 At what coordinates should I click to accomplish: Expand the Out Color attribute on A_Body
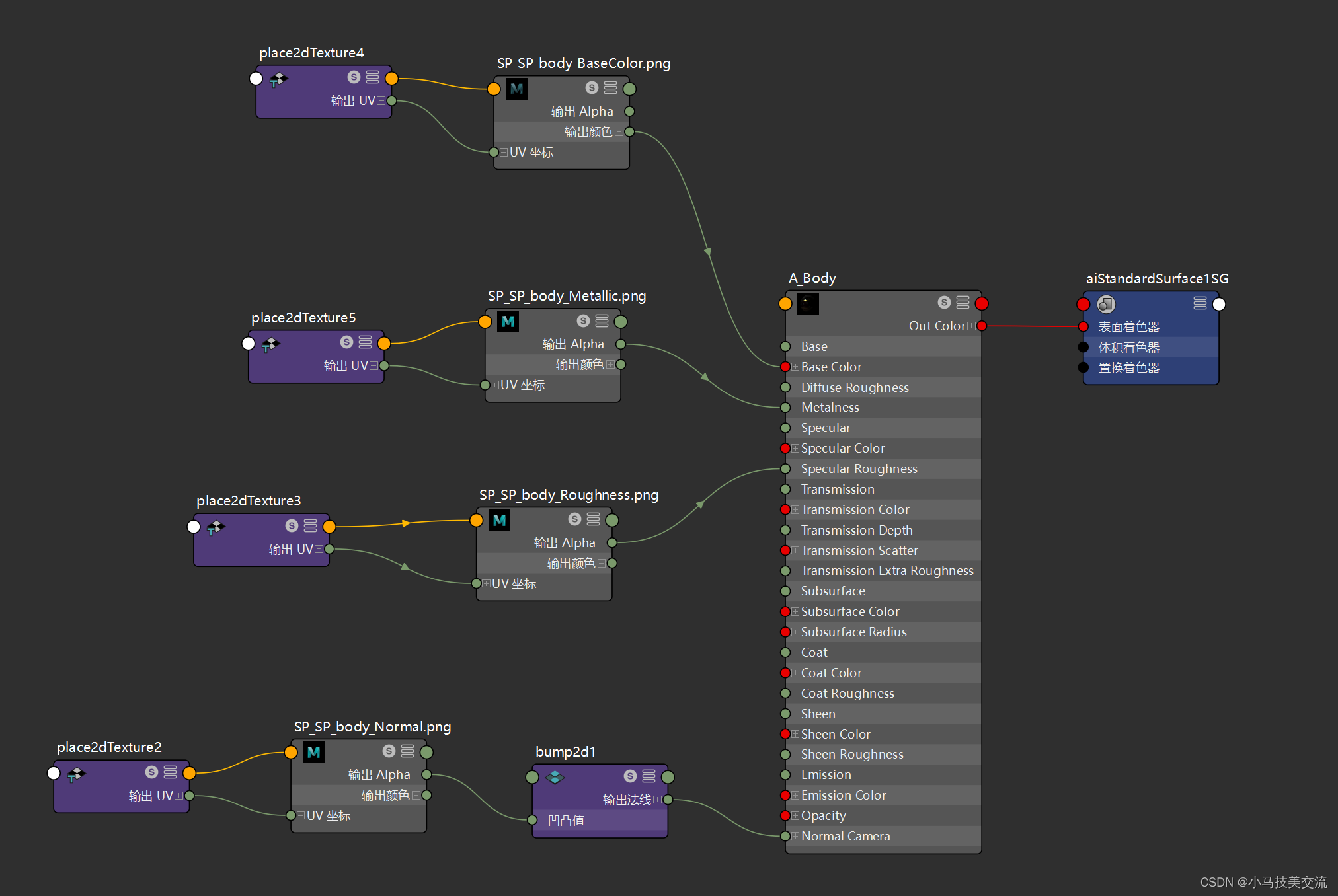(x=971, y=326)
